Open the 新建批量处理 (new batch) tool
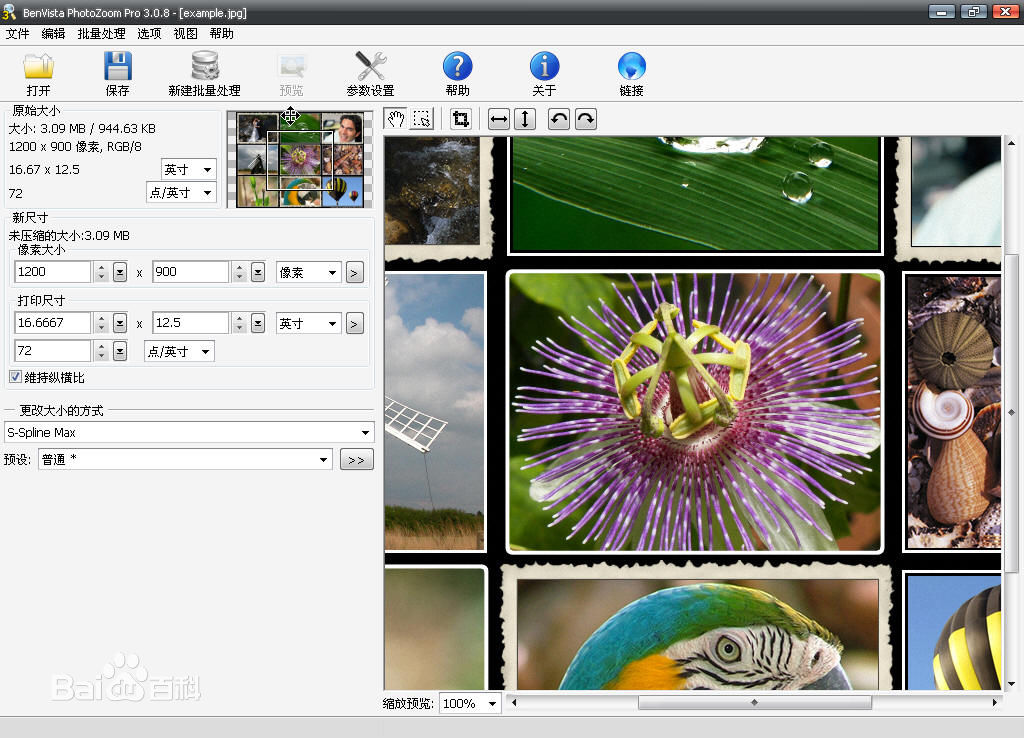The width and height of the screenshot is (1024, 738). pos(204,70)
